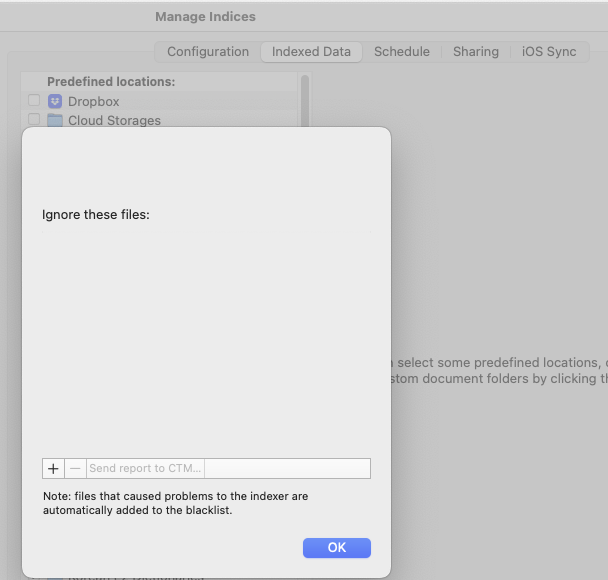Open the Schedule tab
The width and height of the screenshot is (608, 580).
(x=401, y=52)
